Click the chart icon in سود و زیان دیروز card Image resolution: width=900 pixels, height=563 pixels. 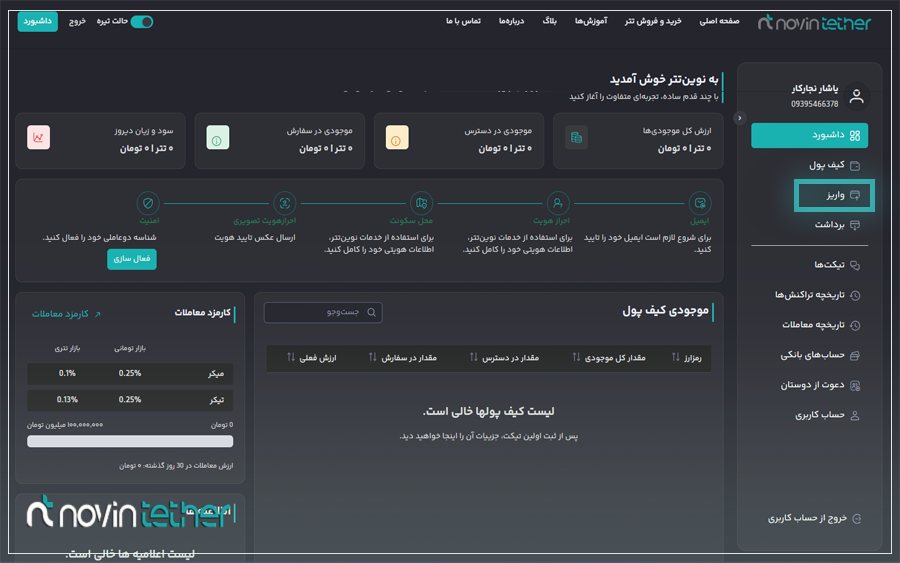(38, 138)
